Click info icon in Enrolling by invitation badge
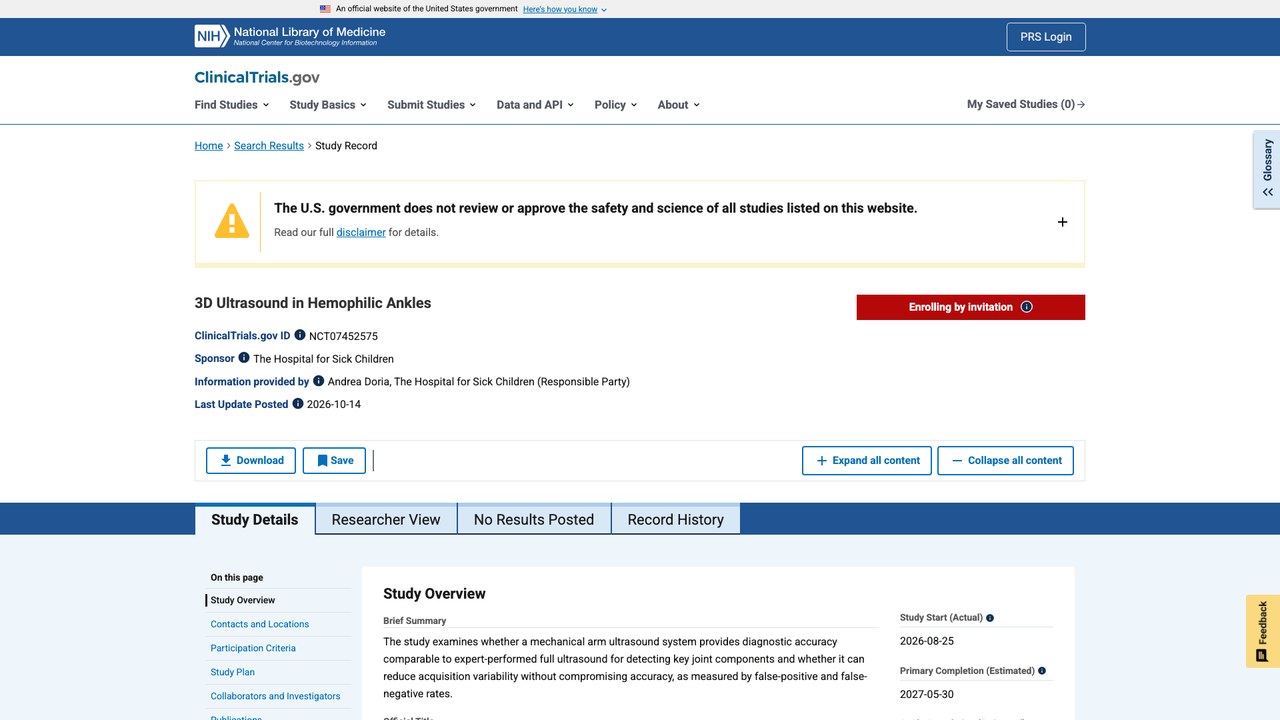This screenshot has height=720, width=1280. [1026, 307]
